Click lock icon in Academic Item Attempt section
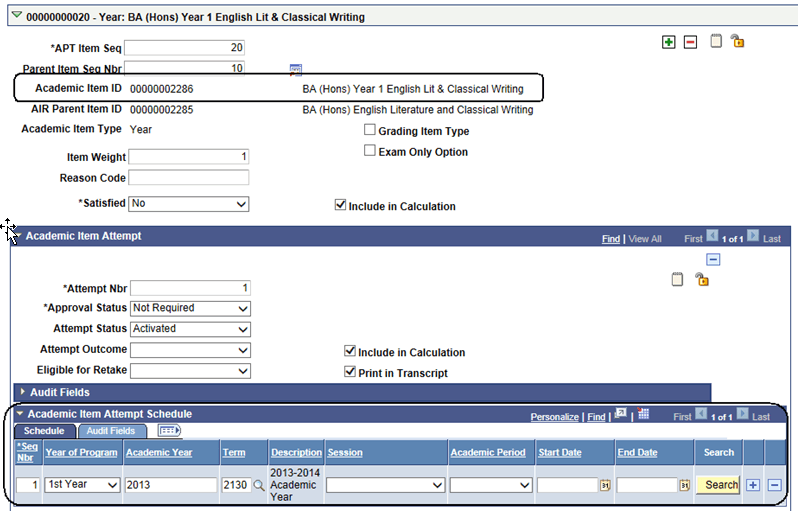The image size is (802, 513). tap(702, 279)
